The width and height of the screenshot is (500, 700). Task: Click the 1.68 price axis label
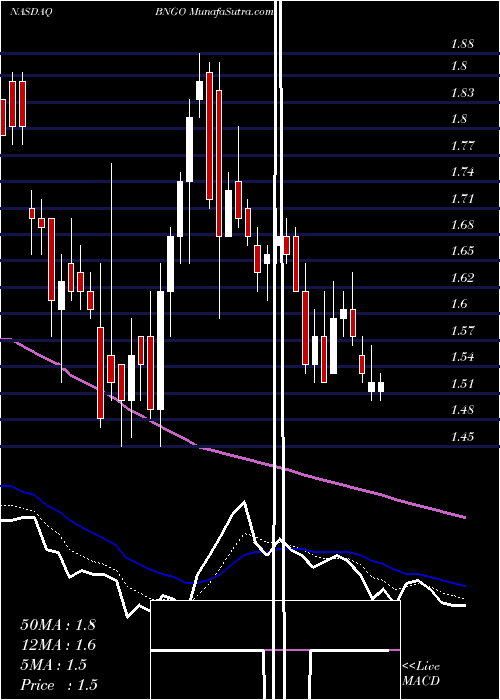[x=462, y=225]
